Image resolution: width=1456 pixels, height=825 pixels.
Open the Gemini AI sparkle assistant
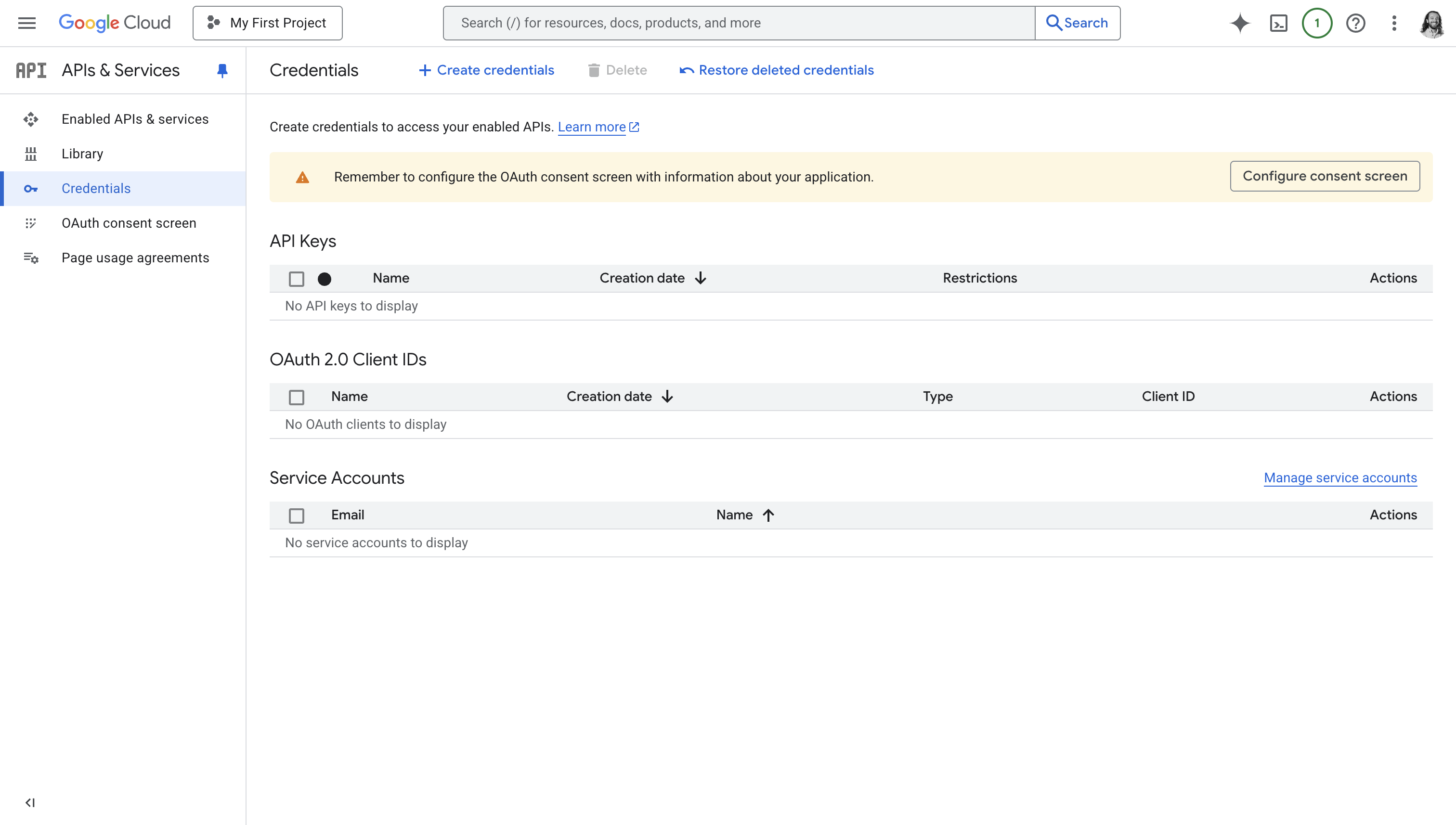point(1239,23)
